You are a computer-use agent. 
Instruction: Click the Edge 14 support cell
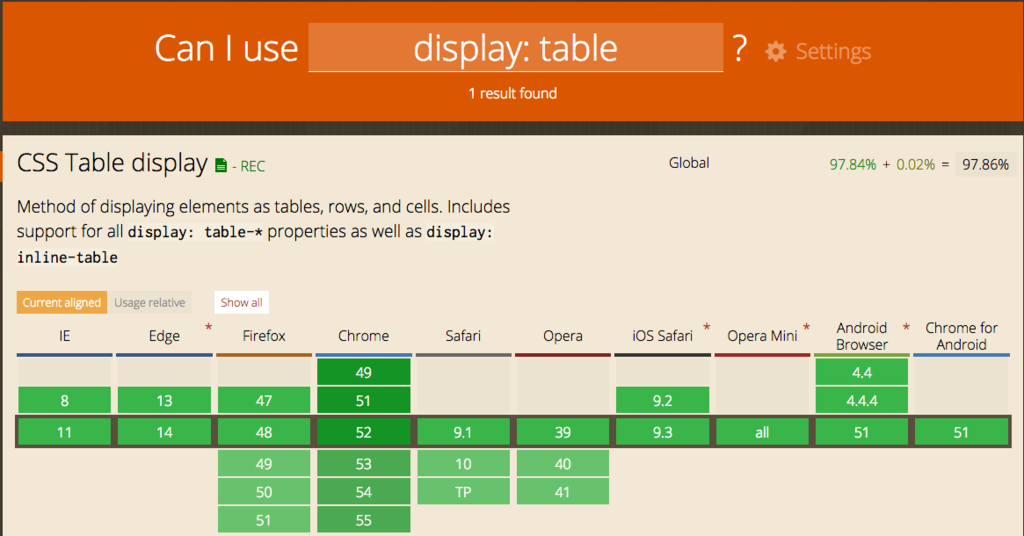click(164, 432)
